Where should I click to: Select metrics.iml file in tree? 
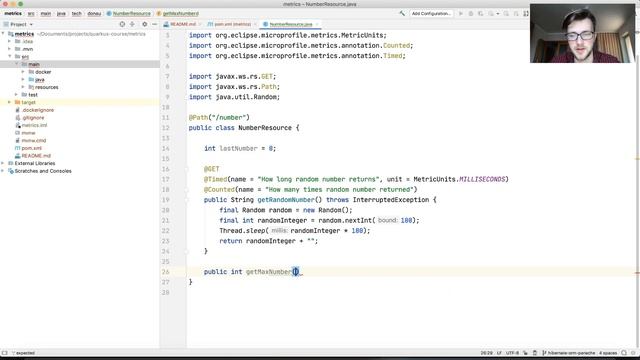[34, 125]
